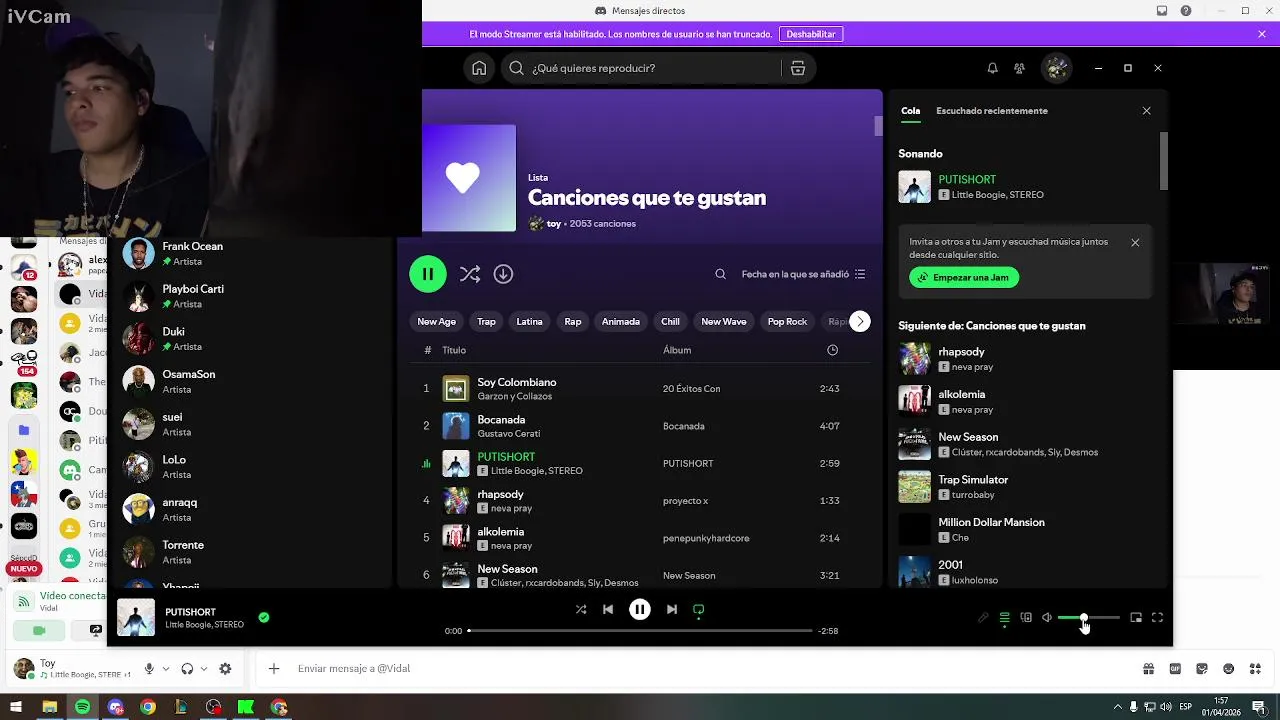Select Trap Simulator in the queue

pyautogui.click(x=1025, y=487)
